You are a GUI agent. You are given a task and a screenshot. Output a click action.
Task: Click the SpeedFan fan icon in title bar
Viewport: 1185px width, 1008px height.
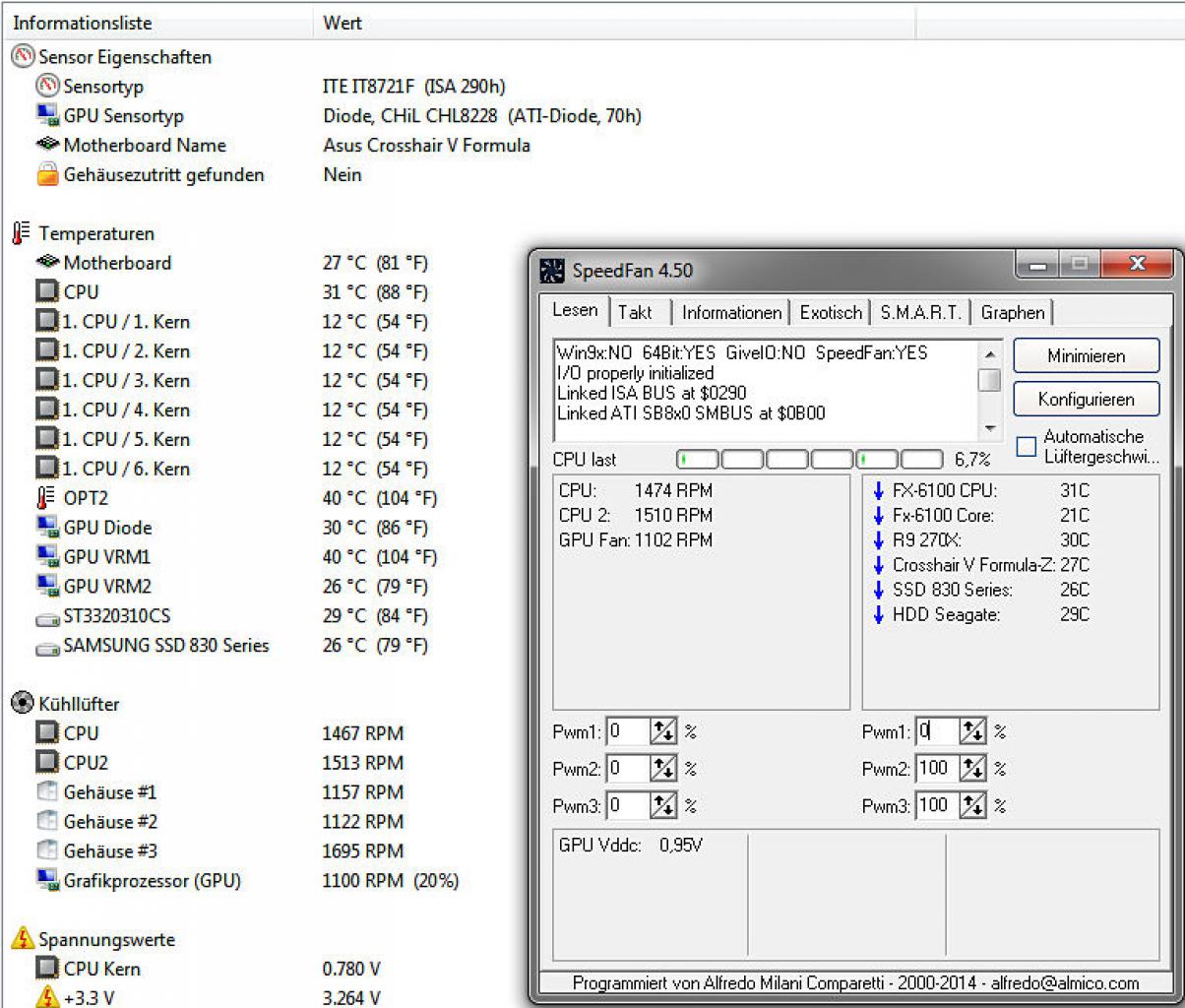554,271
